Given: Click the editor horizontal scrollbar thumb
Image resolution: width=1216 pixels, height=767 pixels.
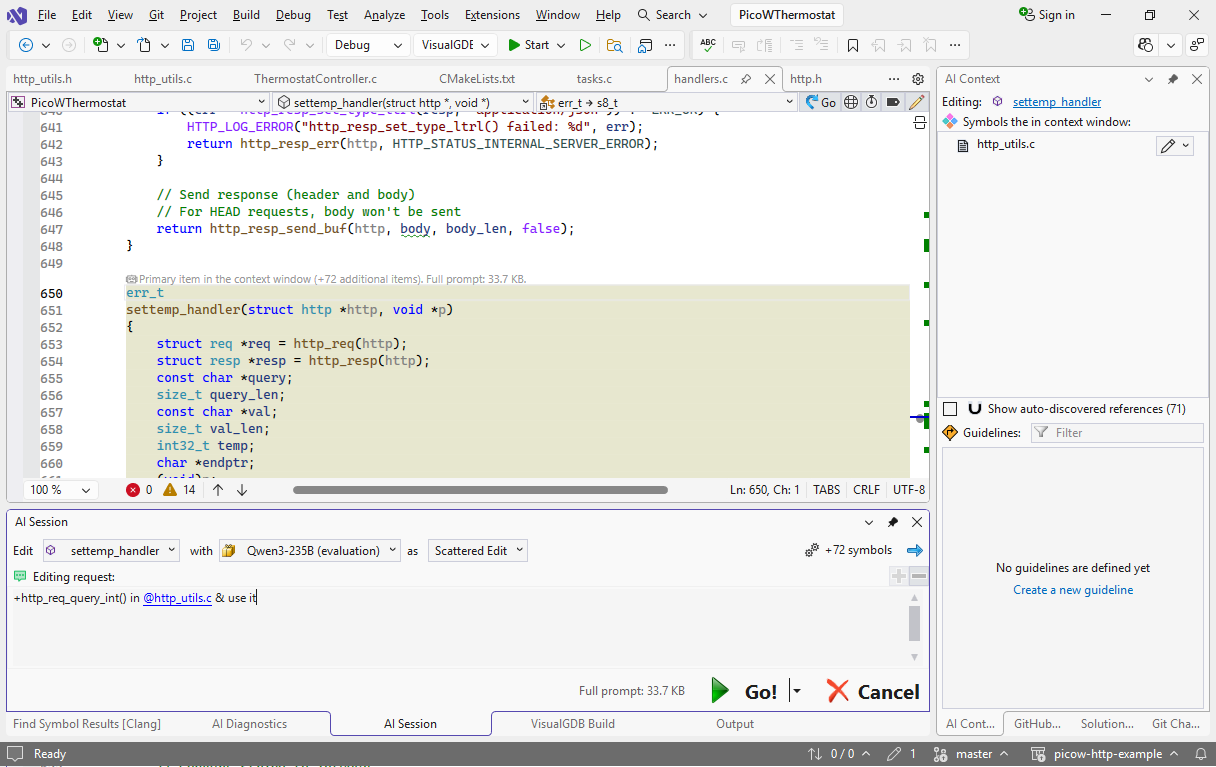Looking at the screenshot, I should (480, 490).
